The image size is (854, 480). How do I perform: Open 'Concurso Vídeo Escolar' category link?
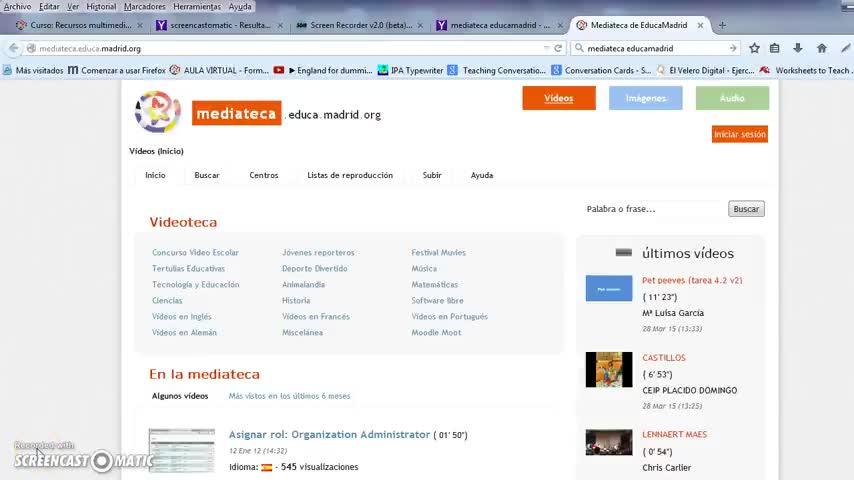point(196,252)
